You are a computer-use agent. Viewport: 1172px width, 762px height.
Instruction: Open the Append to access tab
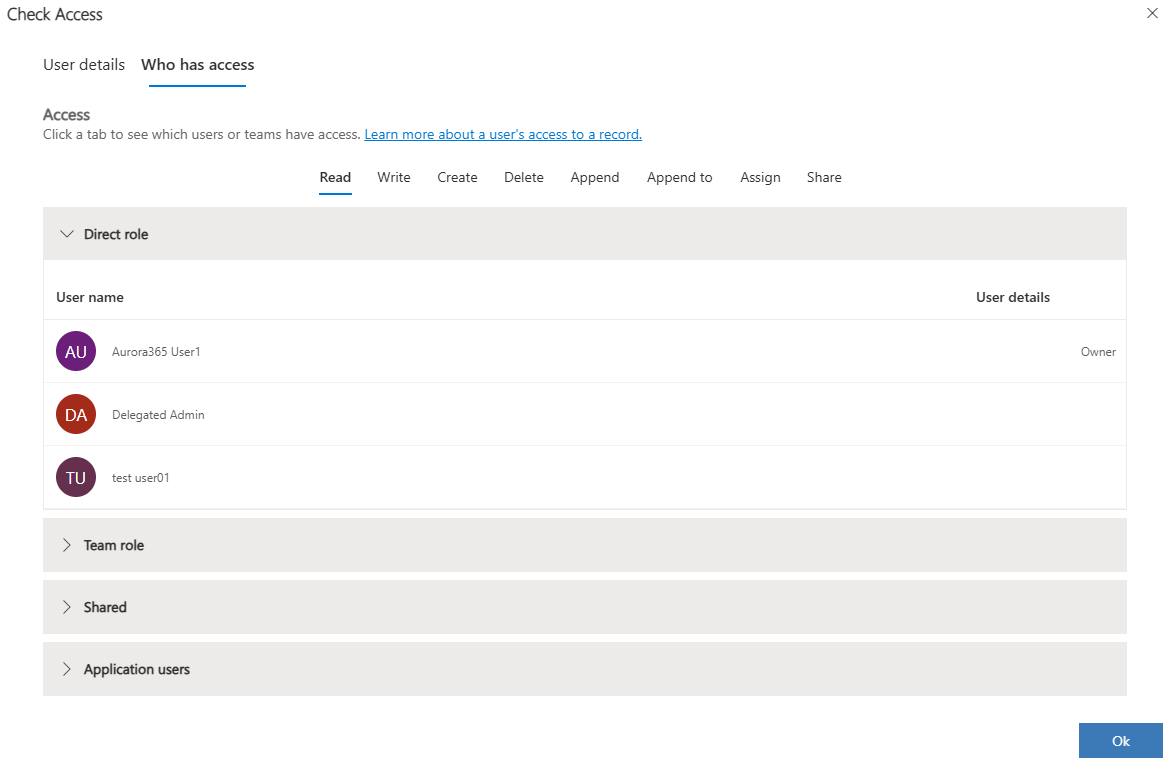[x=679, y=177]
